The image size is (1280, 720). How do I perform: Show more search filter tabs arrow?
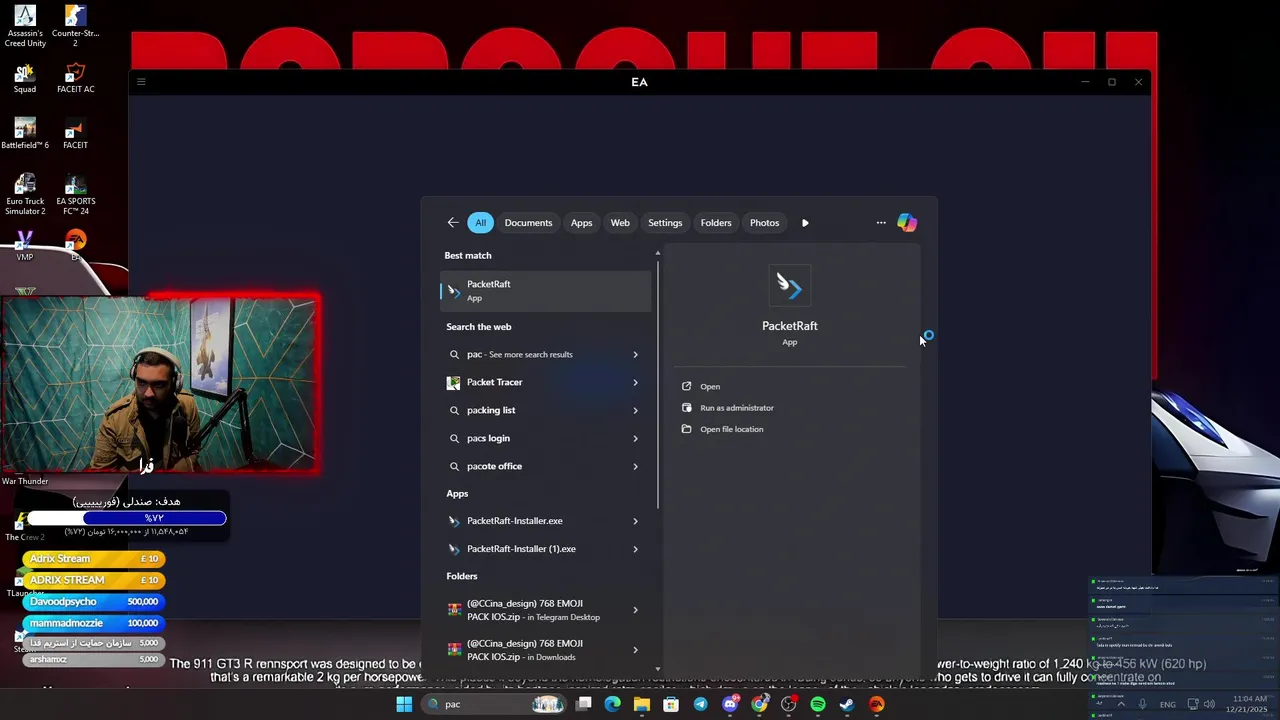pos(805,223)
